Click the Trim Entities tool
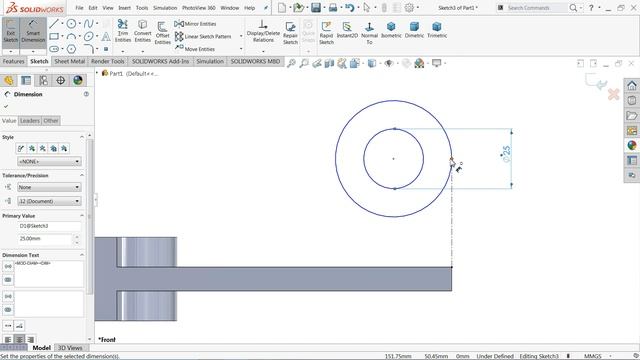This screenshot has width=640, height=360. pyautogui.click(x=122, y=31)
